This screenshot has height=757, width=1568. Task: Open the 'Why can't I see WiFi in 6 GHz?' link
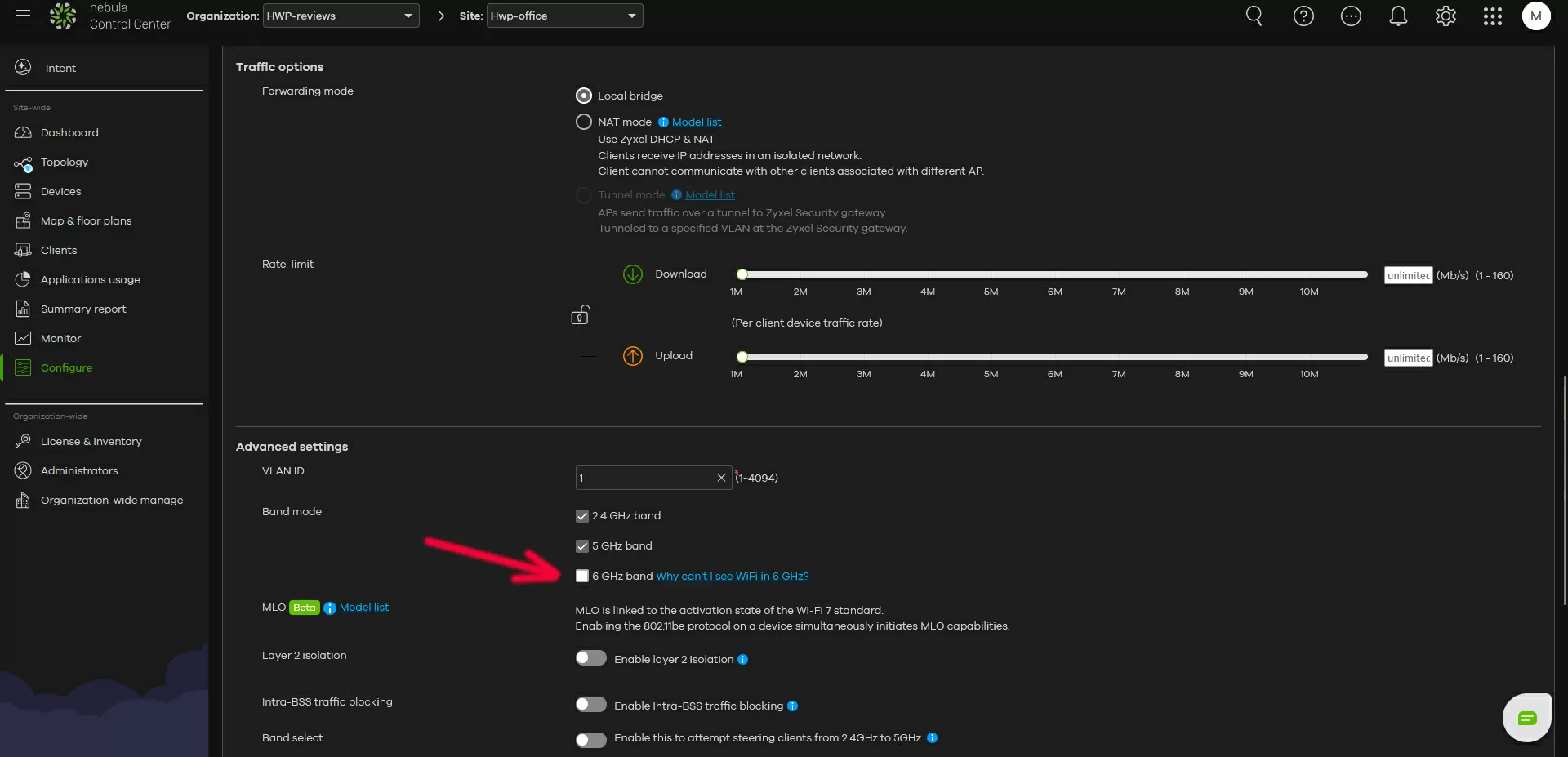click(732, 577)
